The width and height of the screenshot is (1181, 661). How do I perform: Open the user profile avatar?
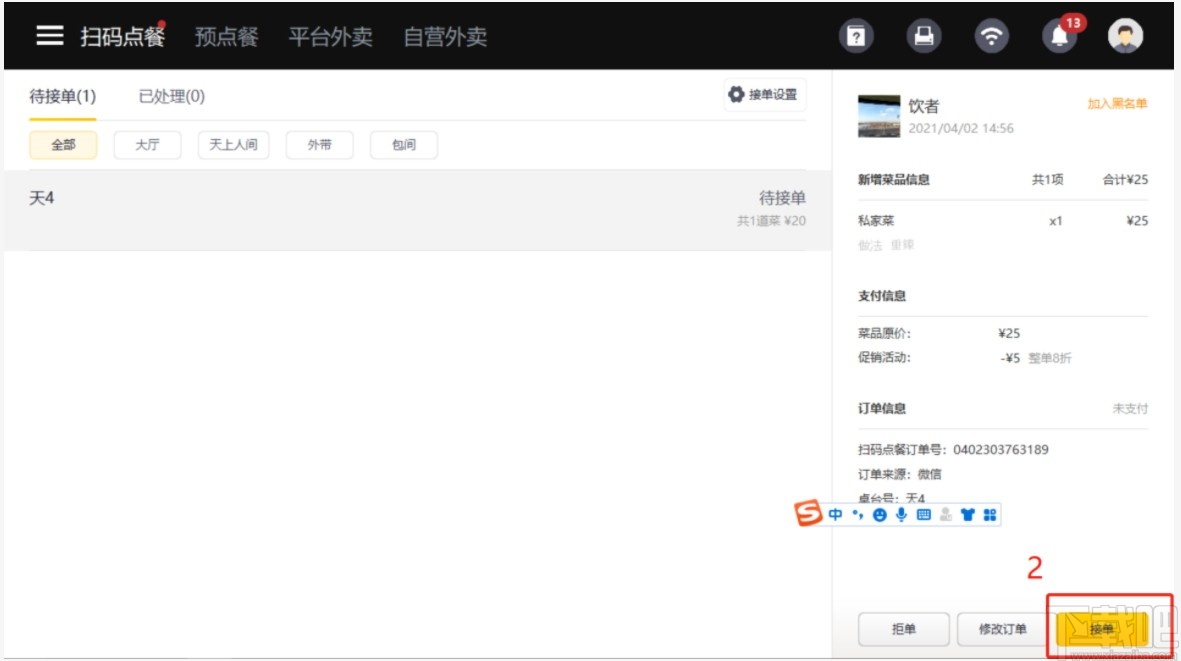pyautogui.click(x=1124, y=35)
